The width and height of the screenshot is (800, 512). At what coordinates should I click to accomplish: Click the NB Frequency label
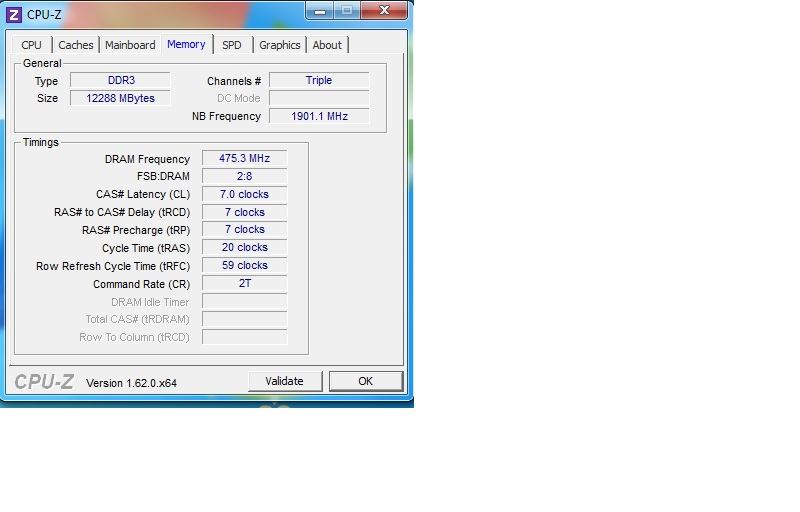click(x=226, y=116)
